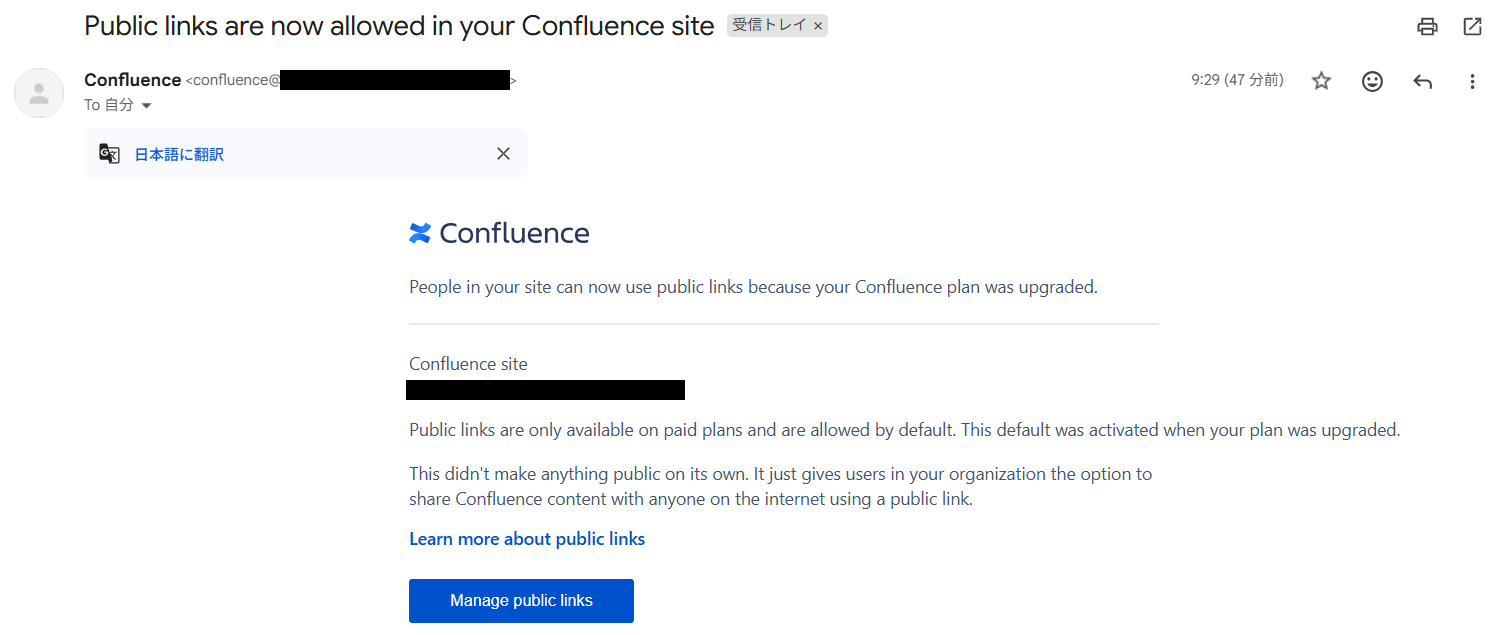The height and width of the screenshot is (635, 1497).
Task: Translate the message with 日本語に翻訳
Action: click(179, 154)
